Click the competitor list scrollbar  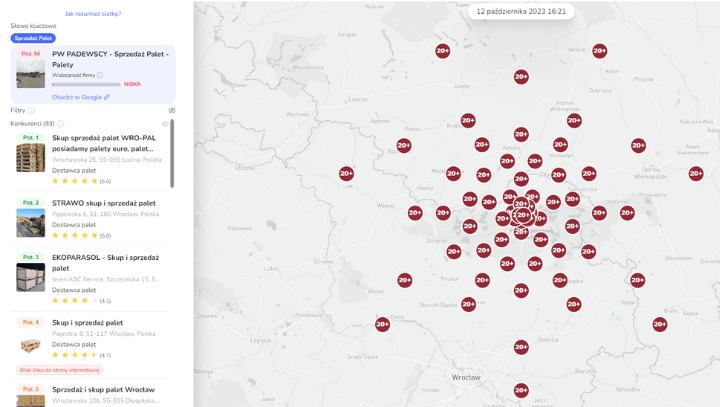coord(172,153)
